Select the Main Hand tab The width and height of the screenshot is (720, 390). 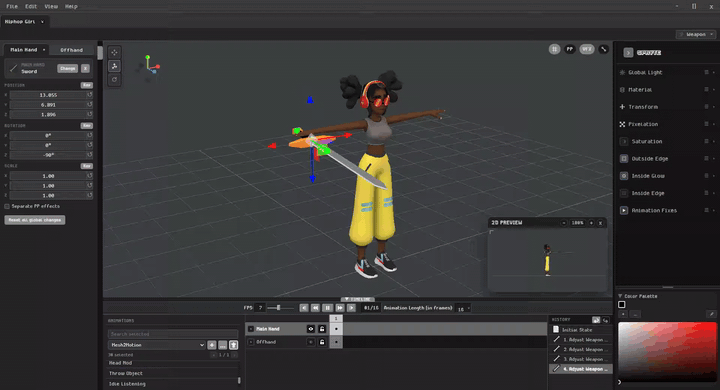click(23, 50)
